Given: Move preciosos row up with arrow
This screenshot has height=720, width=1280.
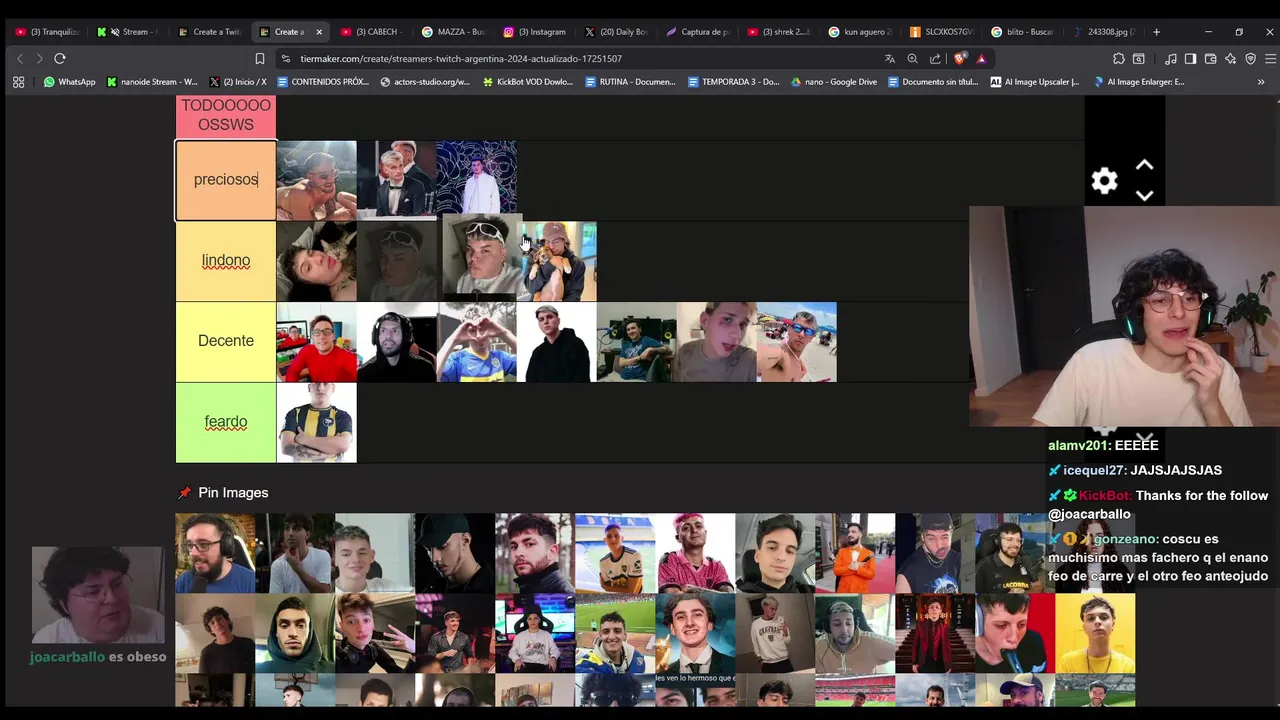Looking at the screenshot, I should point(1145,166).
